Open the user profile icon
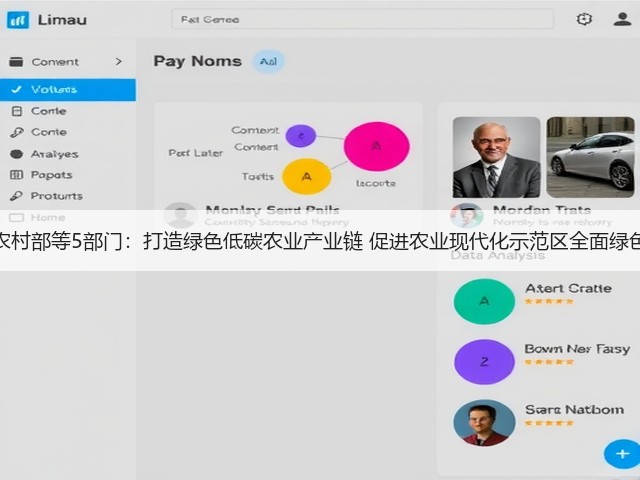Screen dimensions: 640x480 tap(622, 19)
